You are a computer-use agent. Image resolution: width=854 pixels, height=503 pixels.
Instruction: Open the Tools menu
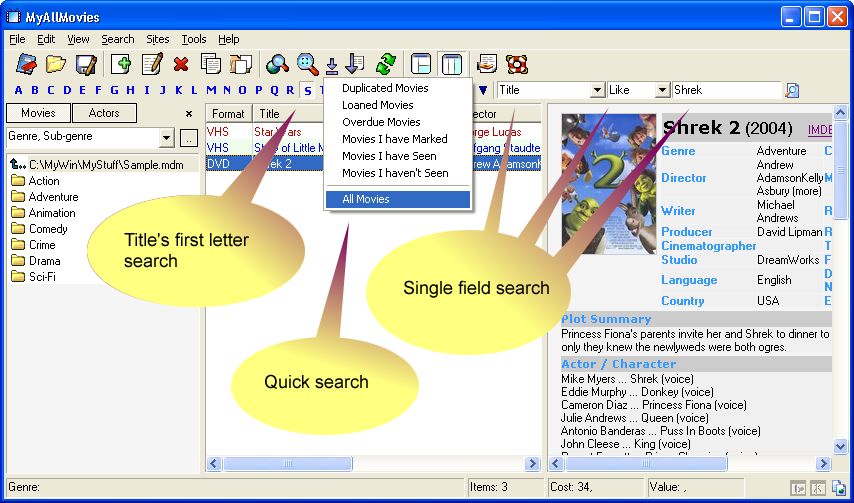point(194,39)
